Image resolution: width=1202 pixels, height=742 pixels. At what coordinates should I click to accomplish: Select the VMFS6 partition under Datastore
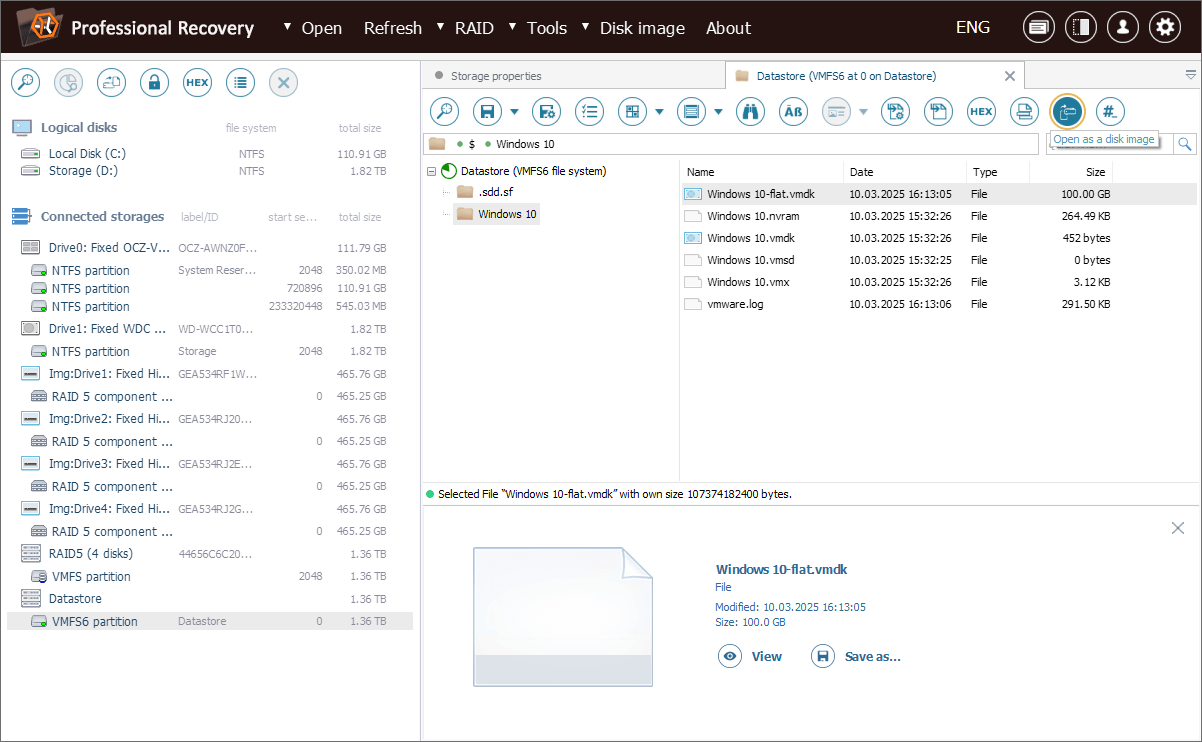click(x=210, y=621)
